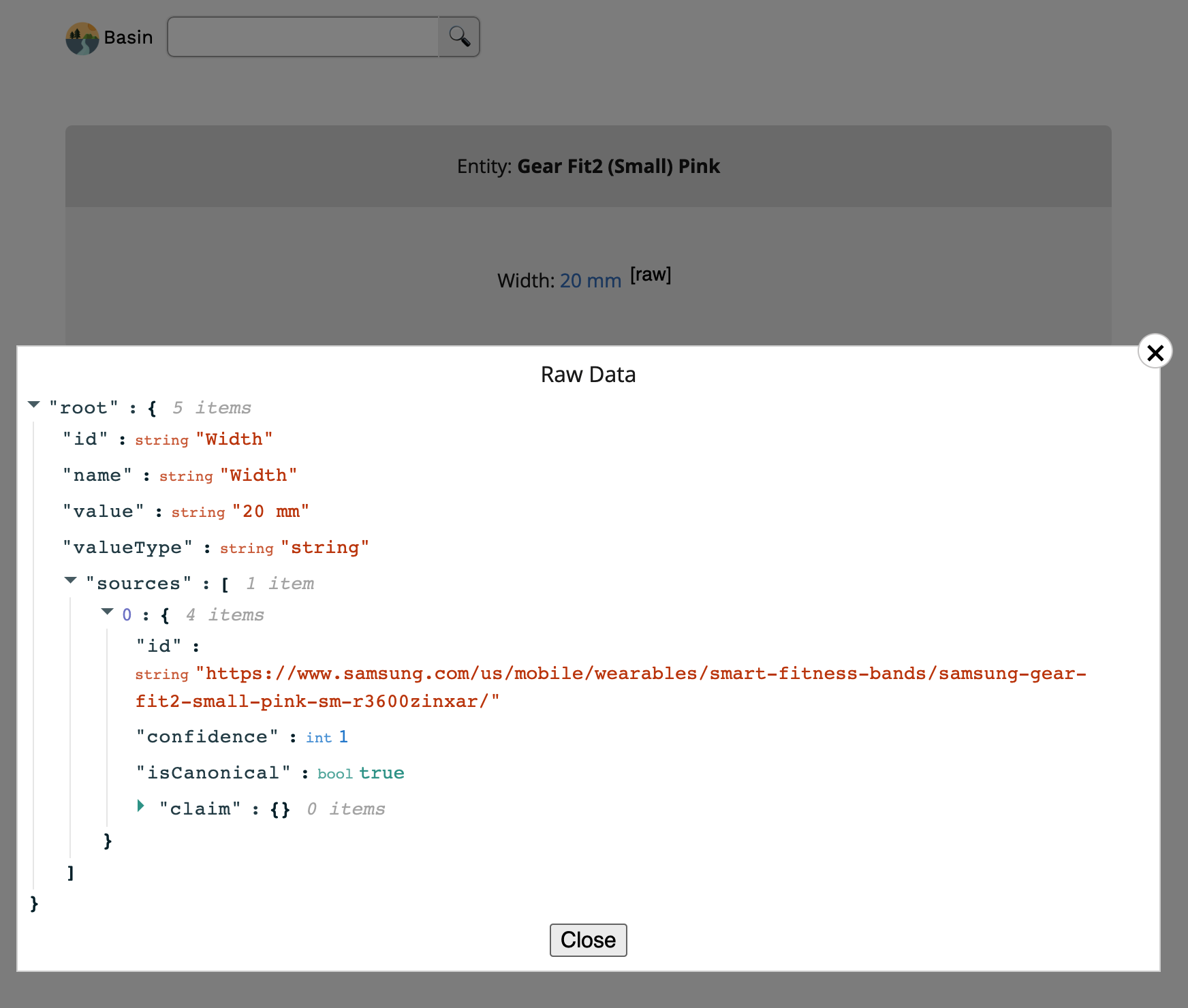
Task: Select the "name" Width value text
Action: click(259, 475)
